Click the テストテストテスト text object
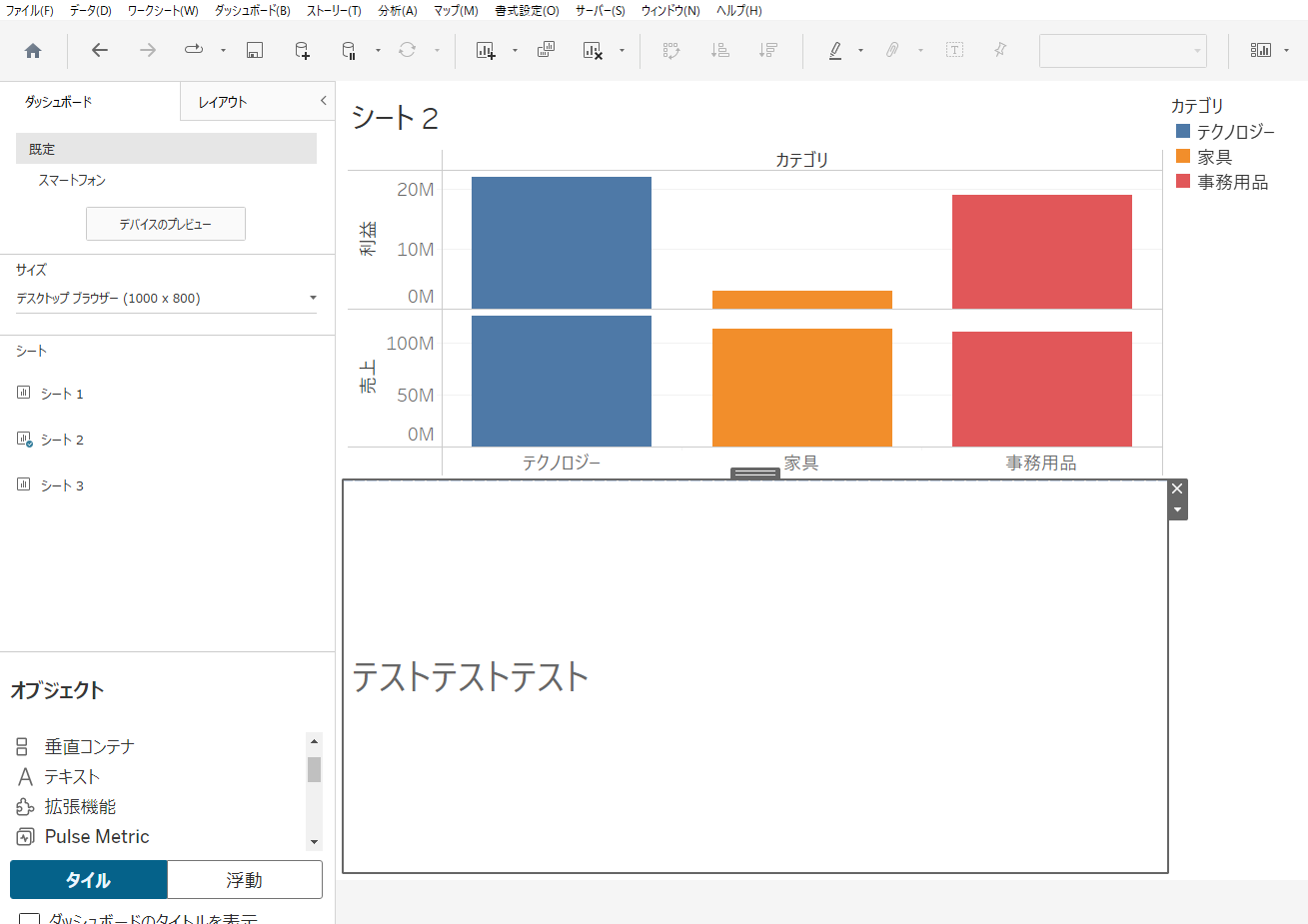 pos(470,676)
